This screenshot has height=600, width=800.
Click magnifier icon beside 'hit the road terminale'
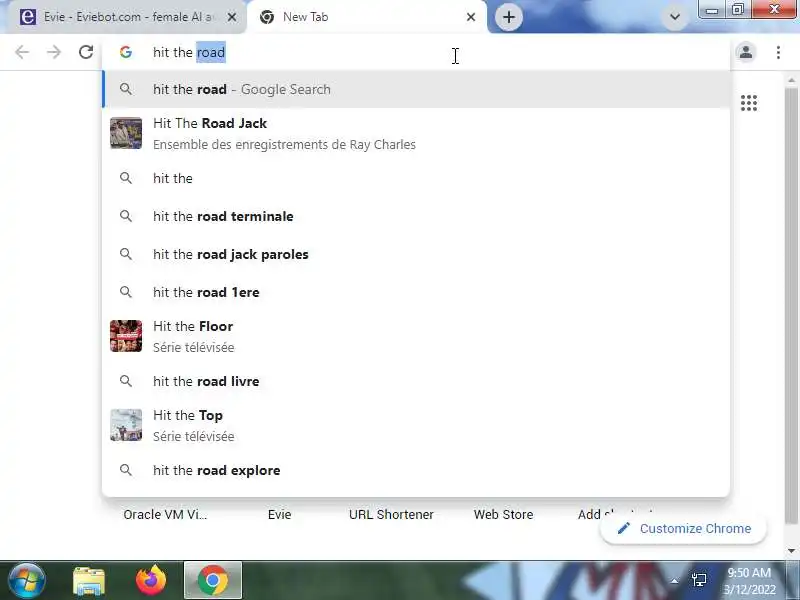pyautogui.click(x=126, y=216)
